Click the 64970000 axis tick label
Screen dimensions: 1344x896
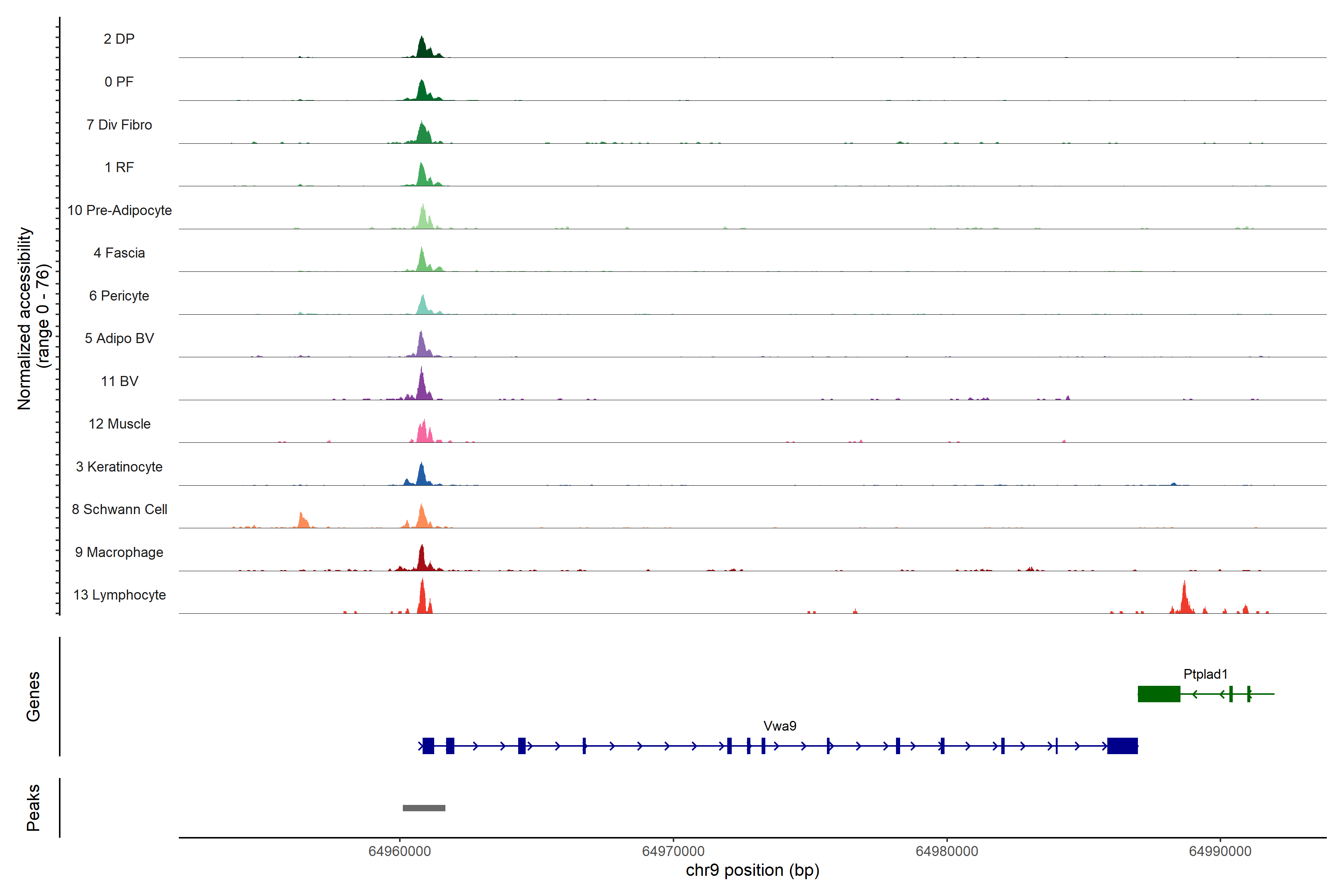pos(673,852)
